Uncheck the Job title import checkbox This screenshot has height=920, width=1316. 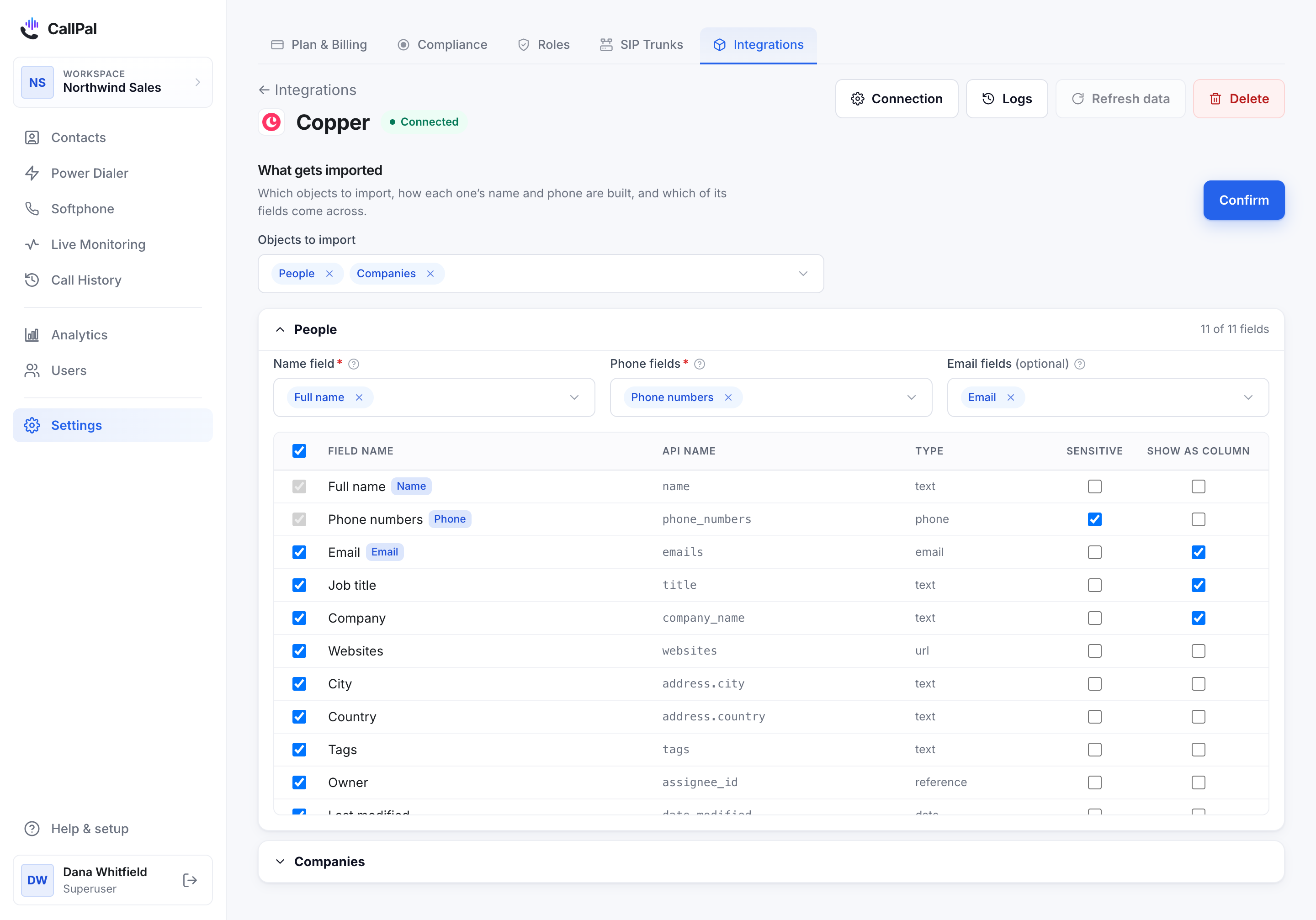click(x=299, y=585)
